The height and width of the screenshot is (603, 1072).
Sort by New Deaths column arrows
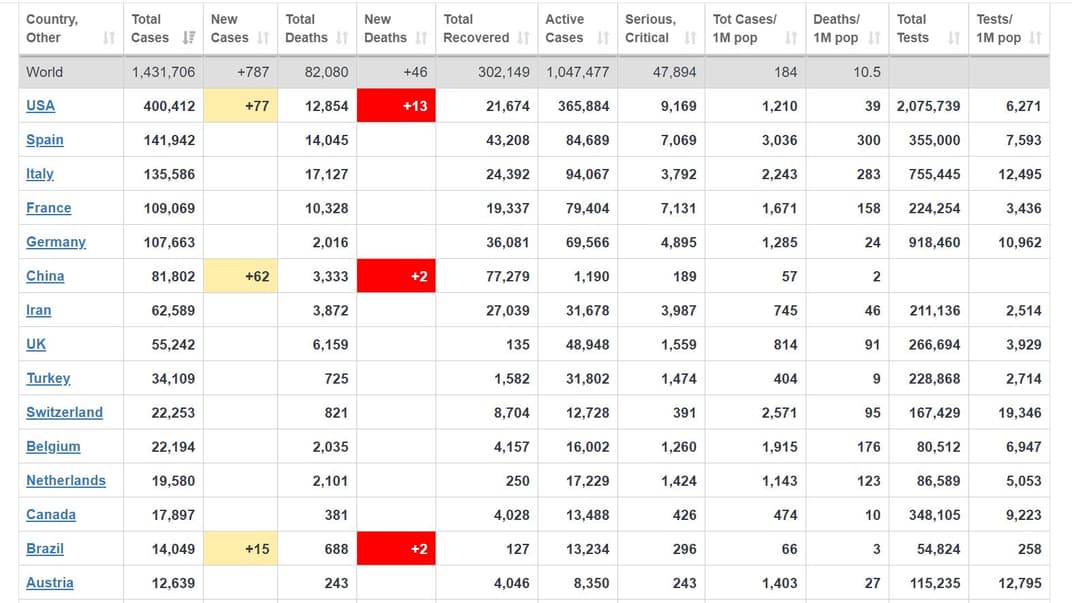(421, 38)
